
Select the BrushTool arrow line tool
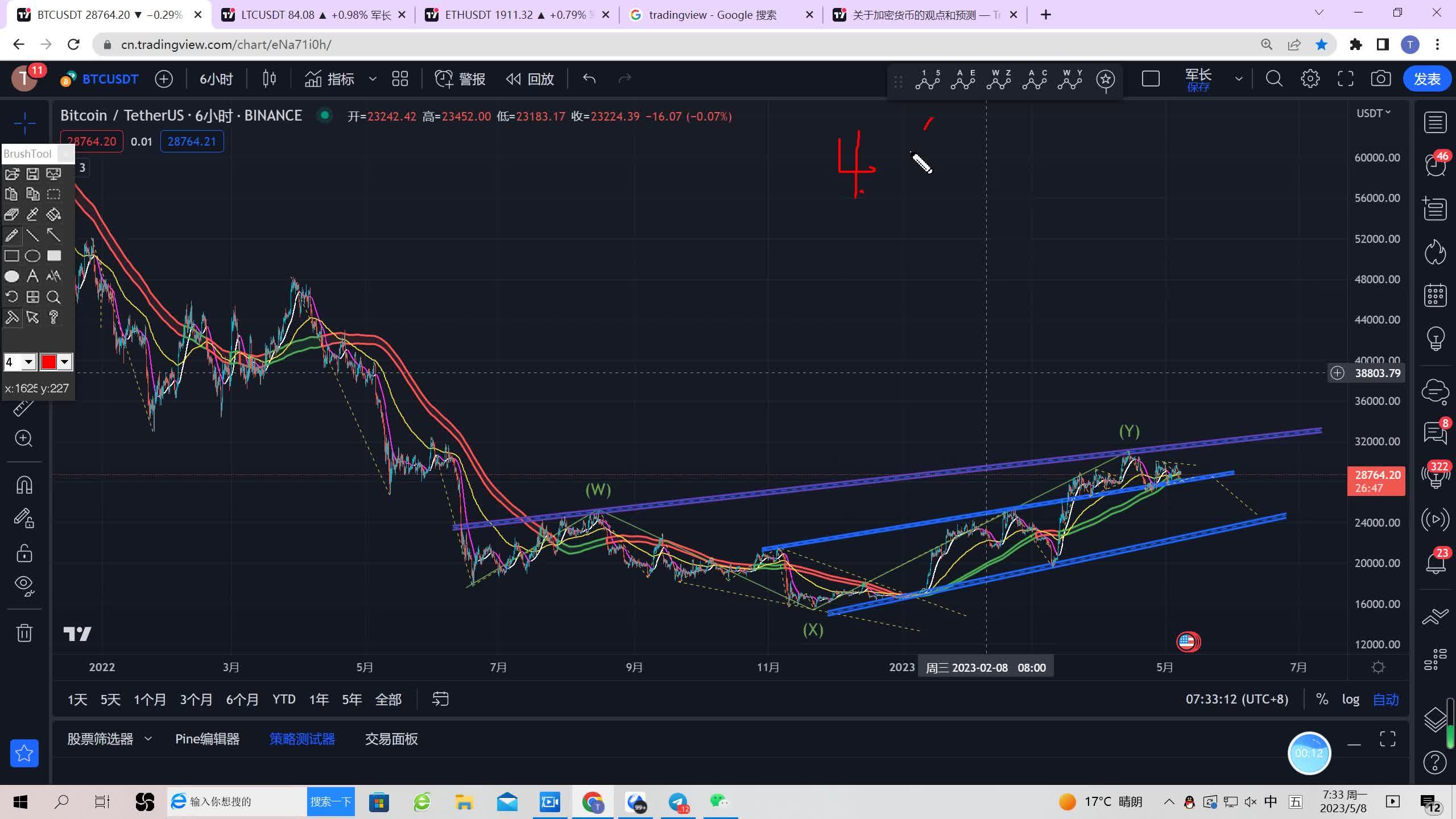pos(53,235)
